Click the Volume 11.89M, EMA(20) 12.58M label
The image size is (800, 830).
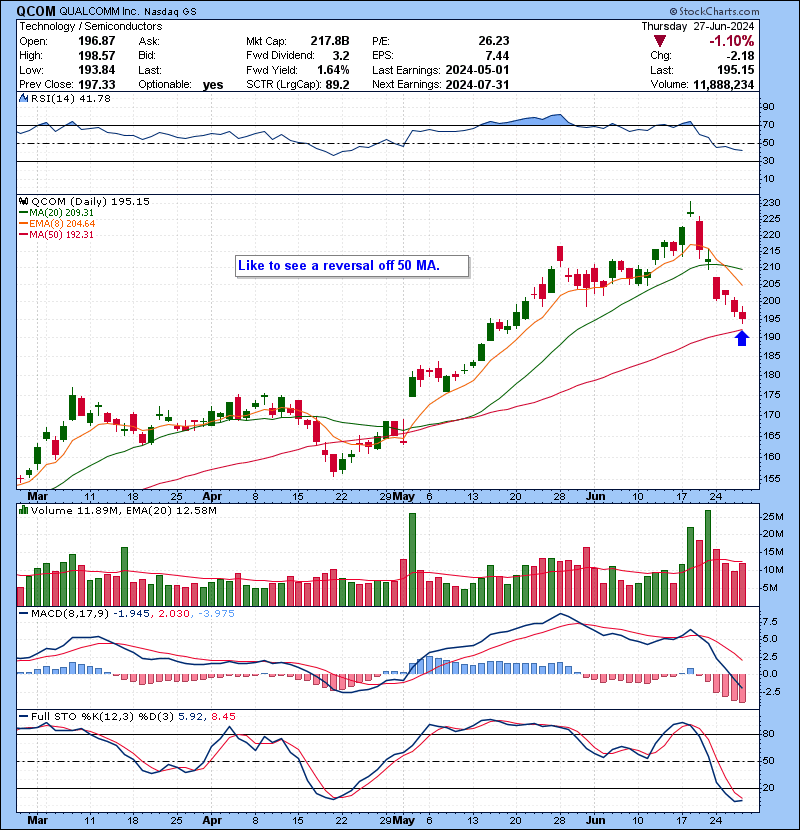click(123, 510)
